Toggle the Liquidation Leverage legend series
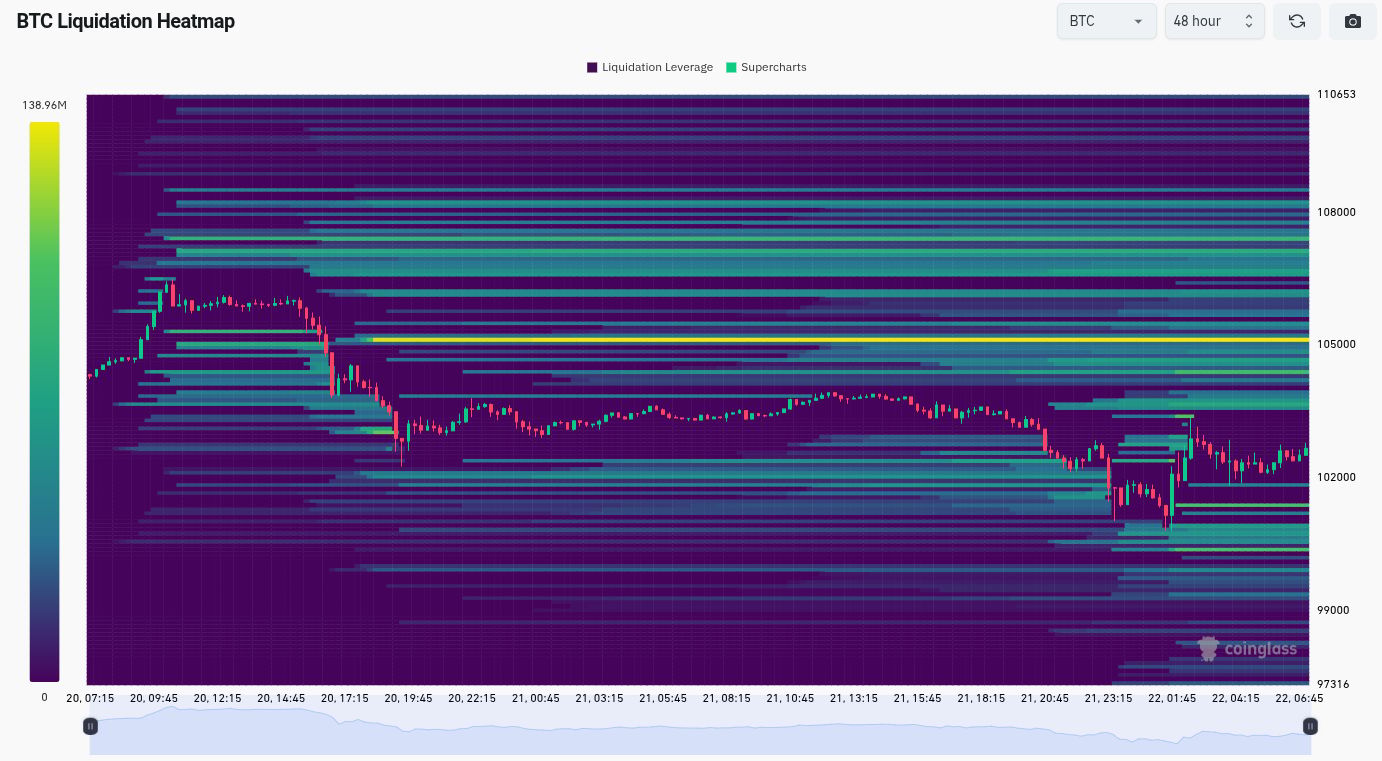Viewport: 1382px width, 761px height. pos(650,67)
